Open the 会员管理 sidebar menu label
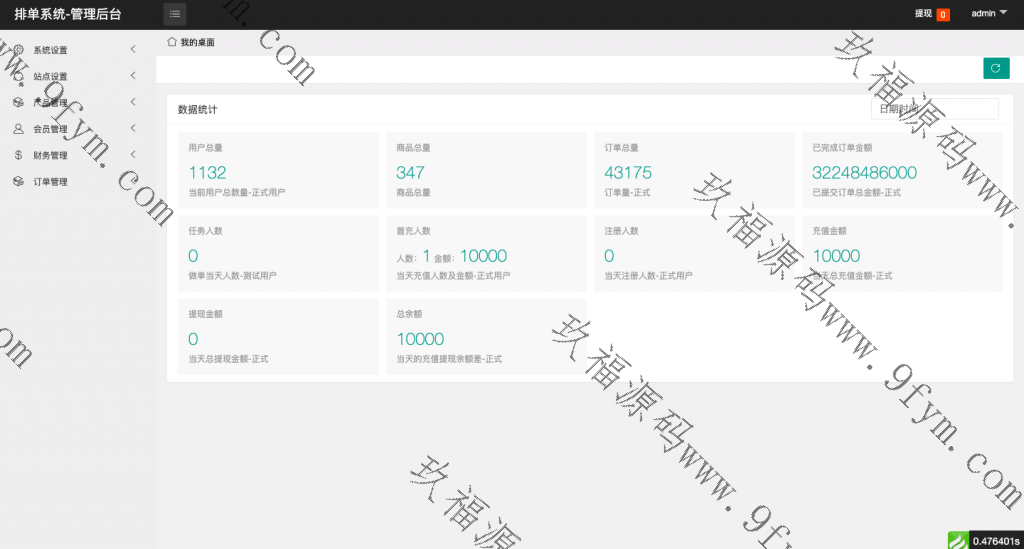Image resolution: width=1024 pixels, height=549 pixels. tap(50, 129)
